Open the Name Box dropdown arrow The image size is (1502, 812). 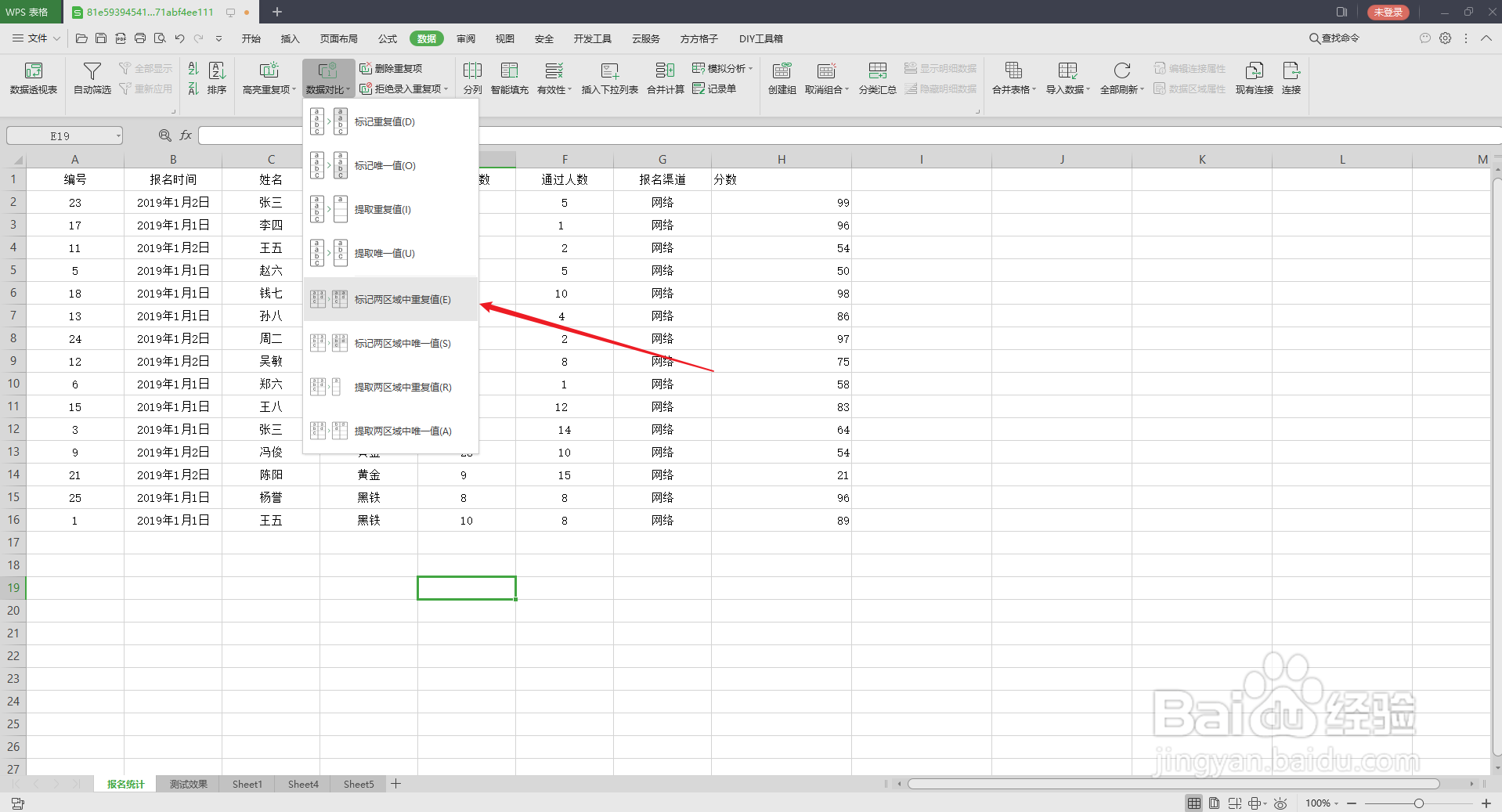click(118, 136)
